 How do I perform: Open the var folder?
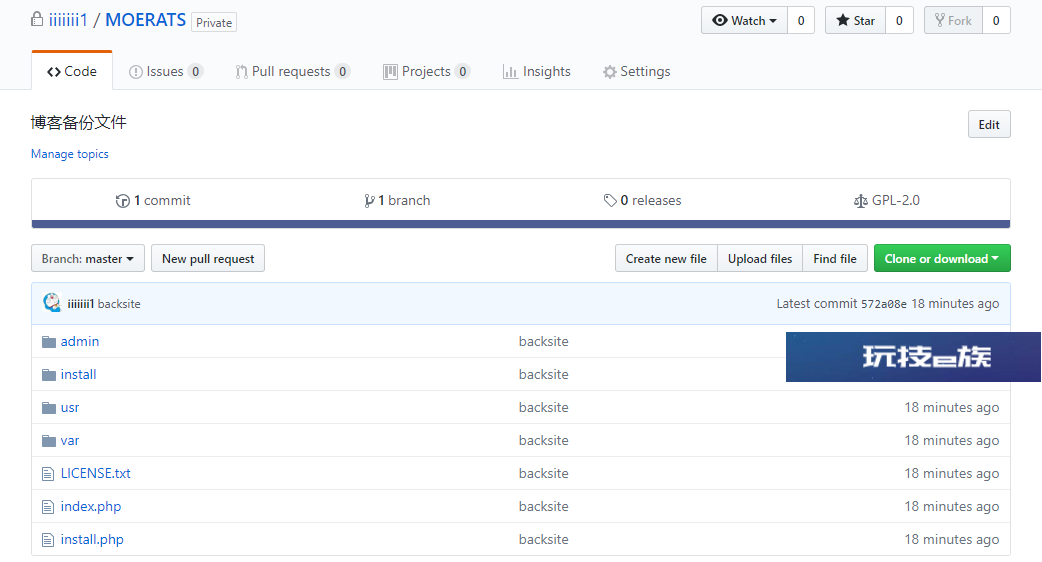tap(70, 440)
